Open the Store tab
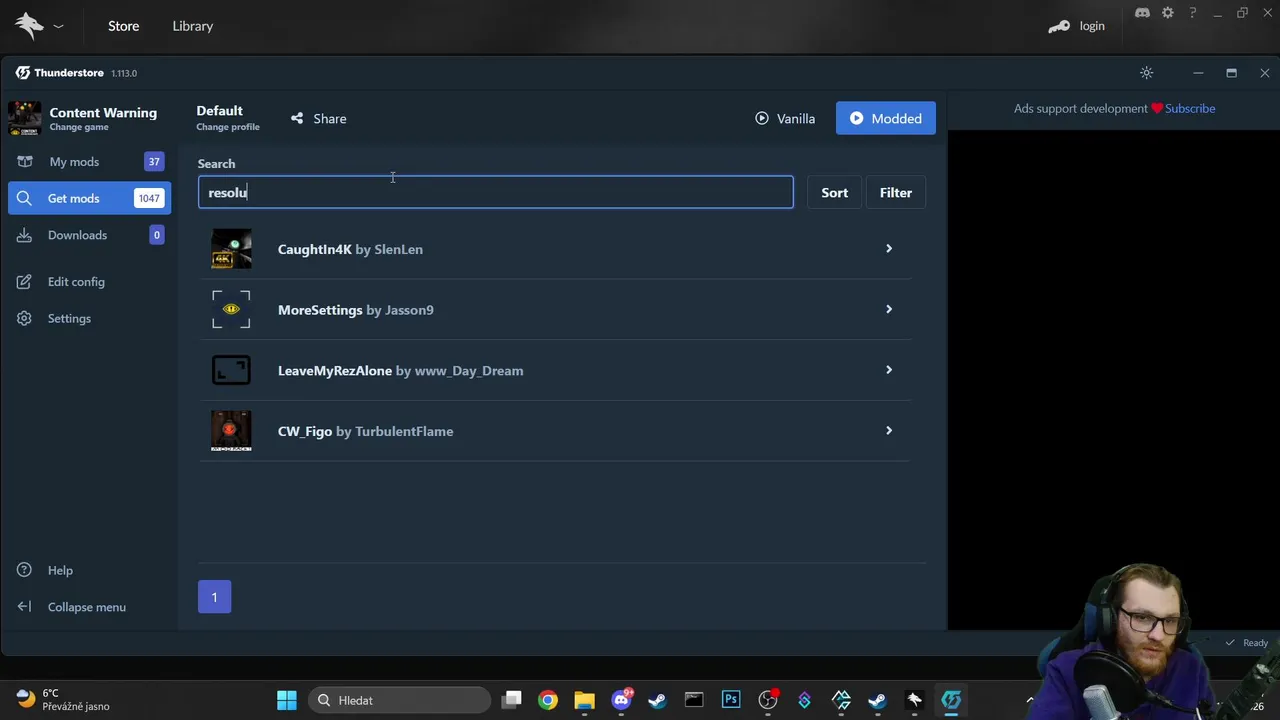The width and height of the screenshot is (1280, 720). [x=123, y=26]
